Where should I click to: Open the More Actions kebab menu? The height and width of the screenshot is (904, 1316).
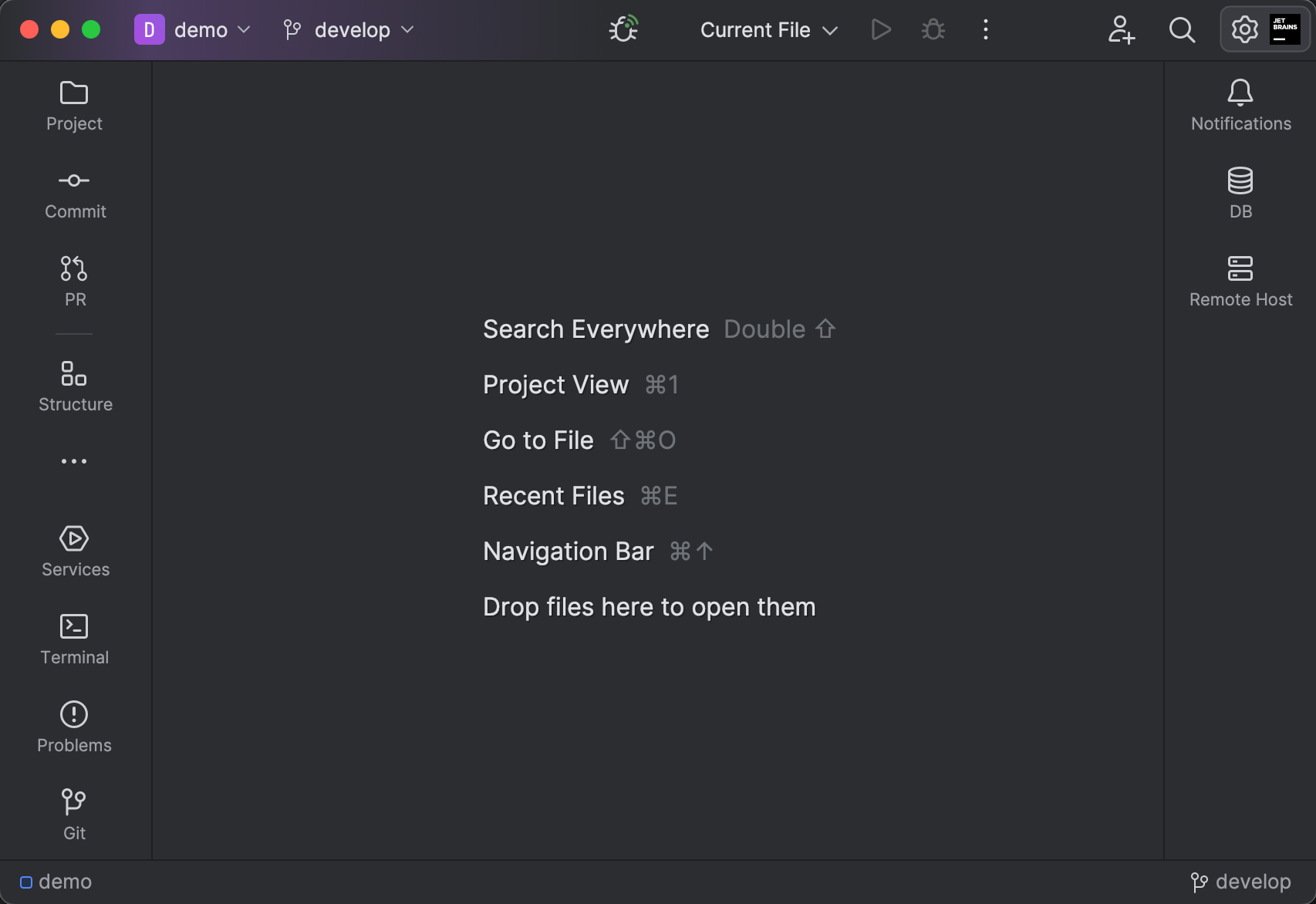coord(985,29)
